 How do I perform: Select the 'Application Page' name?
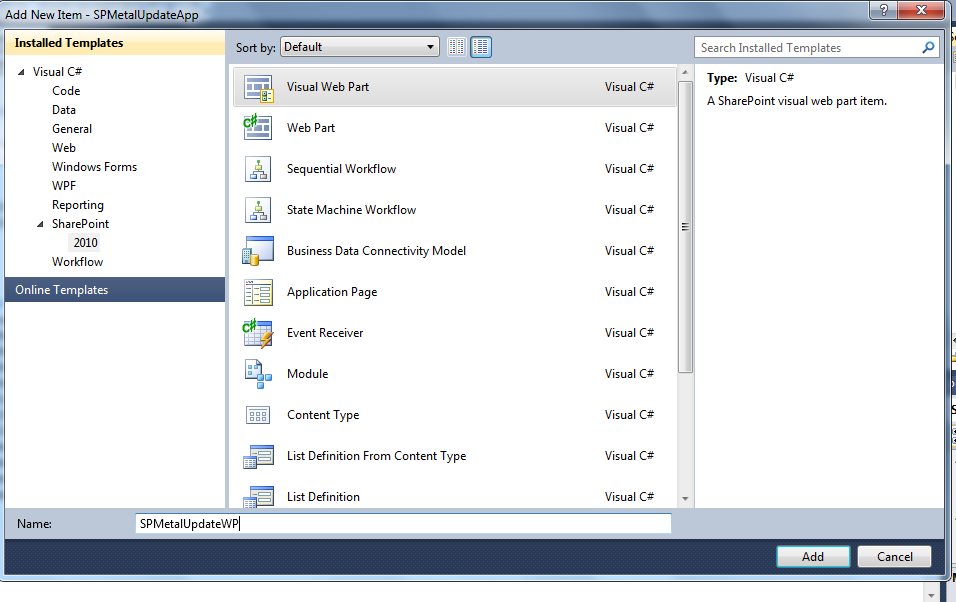(x=332, y=292)
